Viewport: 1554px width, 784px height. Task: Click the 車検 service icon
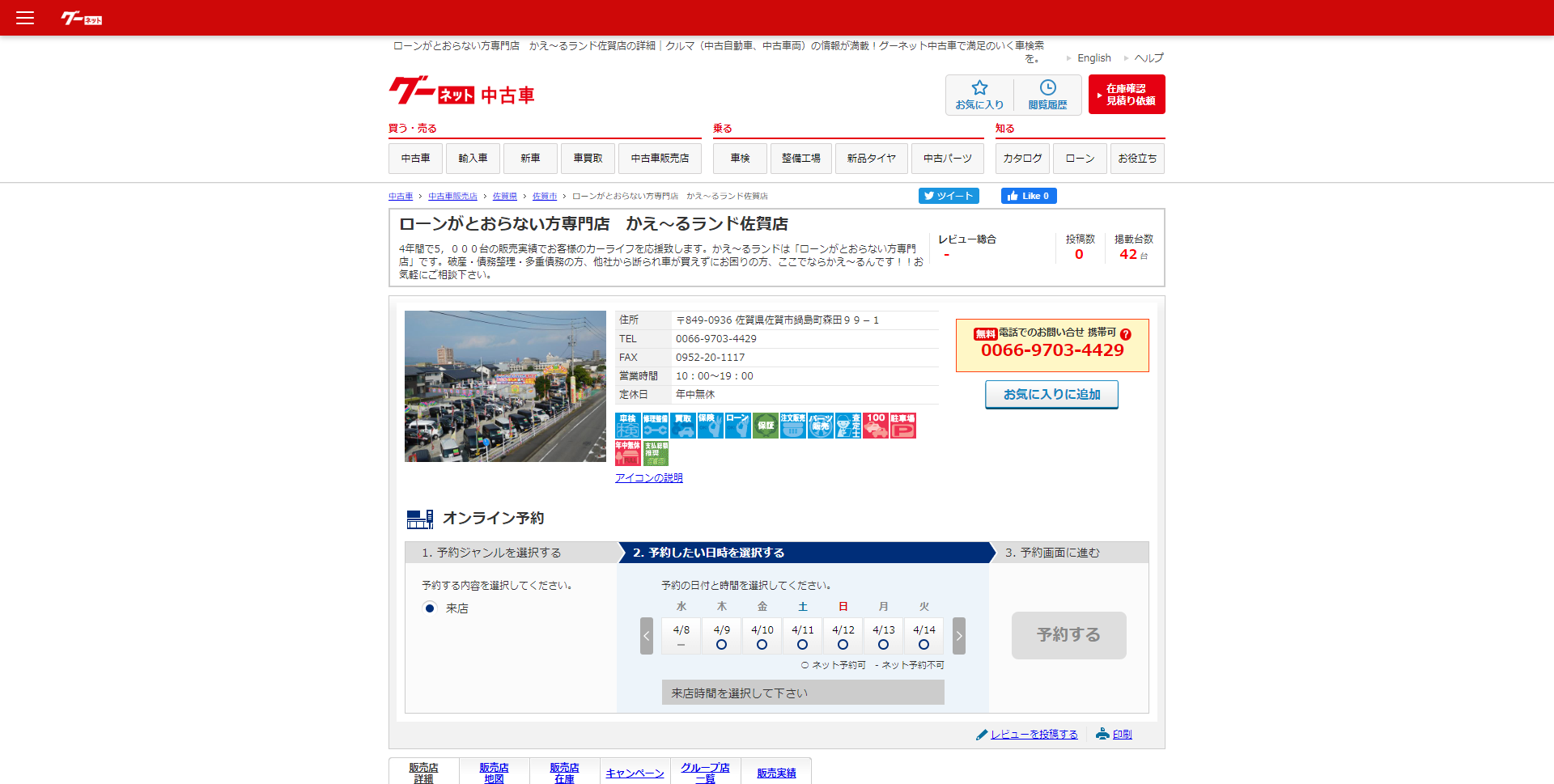(x=628, y=426)
